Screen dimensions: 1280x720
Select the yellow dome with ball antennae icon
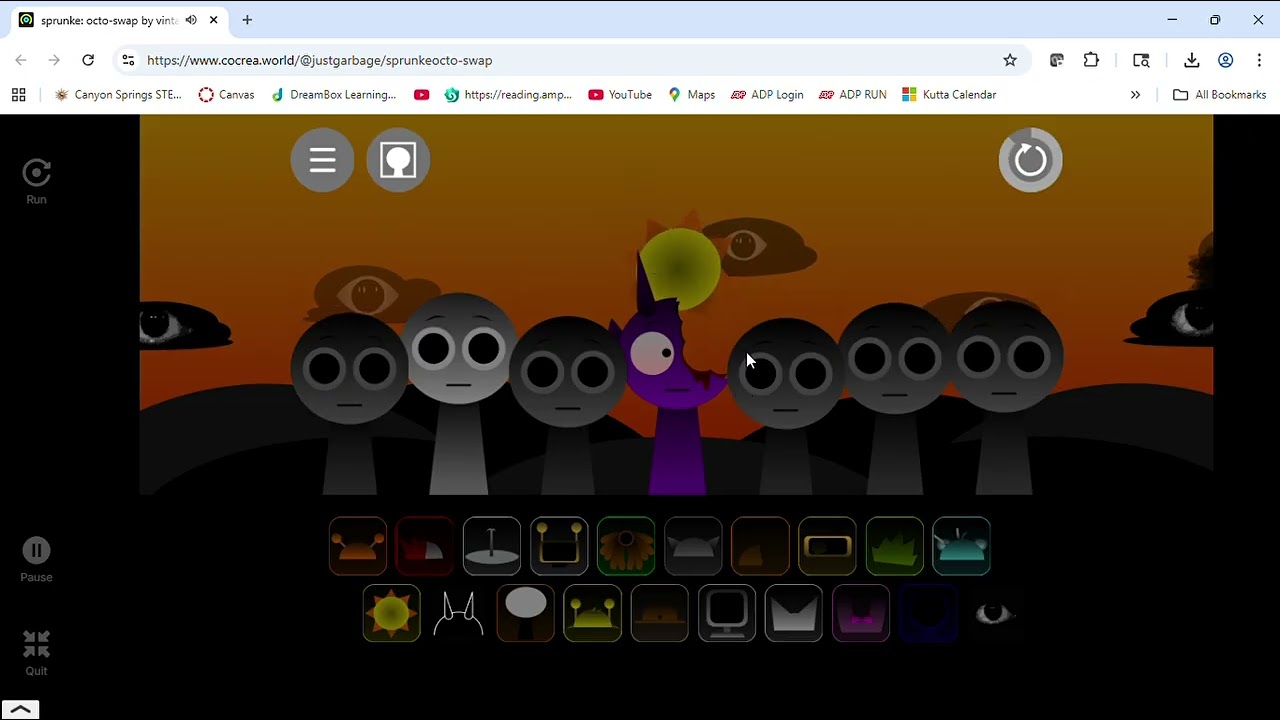pos(592,613)
